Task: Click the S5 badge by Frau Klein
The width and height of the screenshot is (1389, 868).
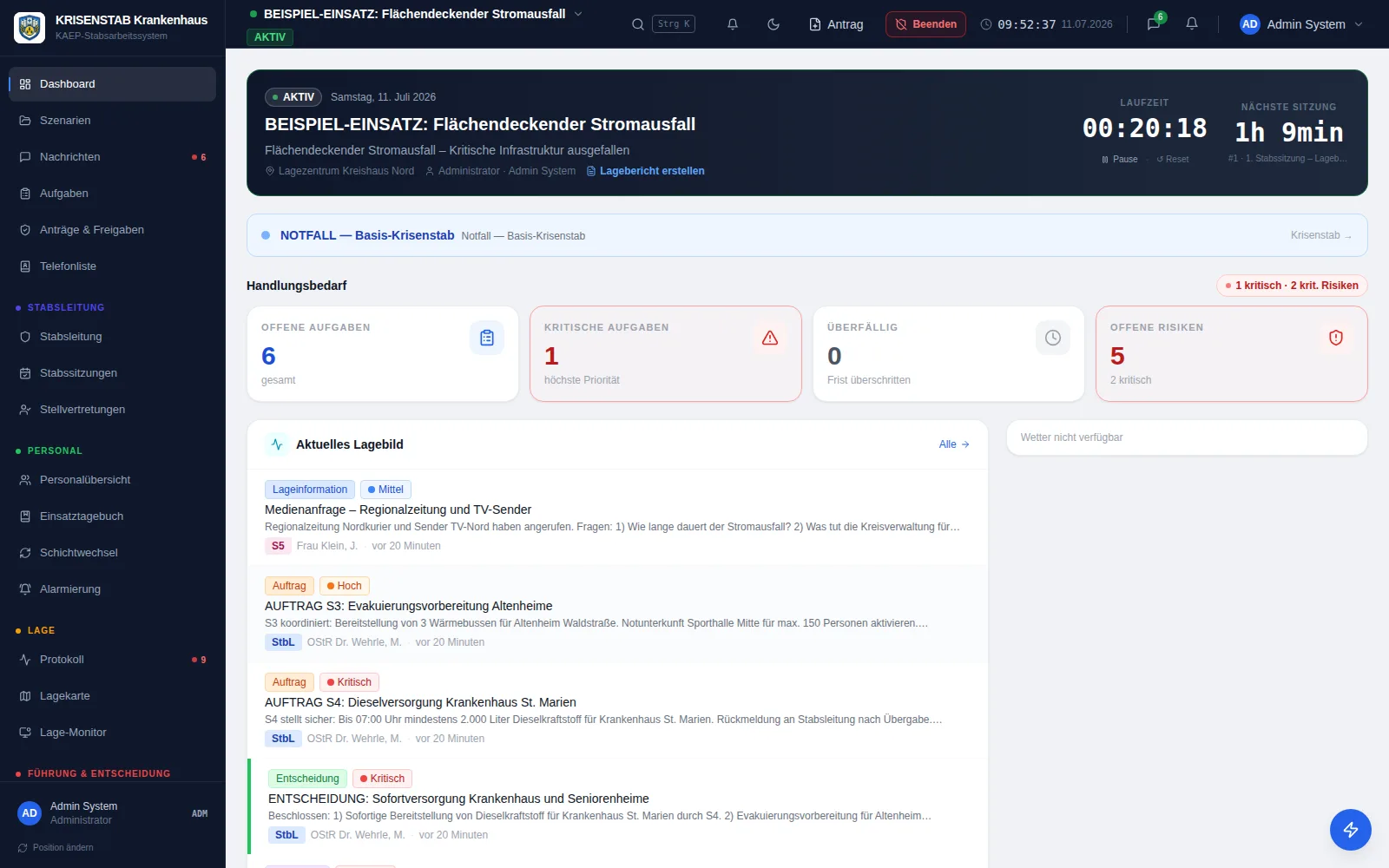Action: click(x=278, y=546)
